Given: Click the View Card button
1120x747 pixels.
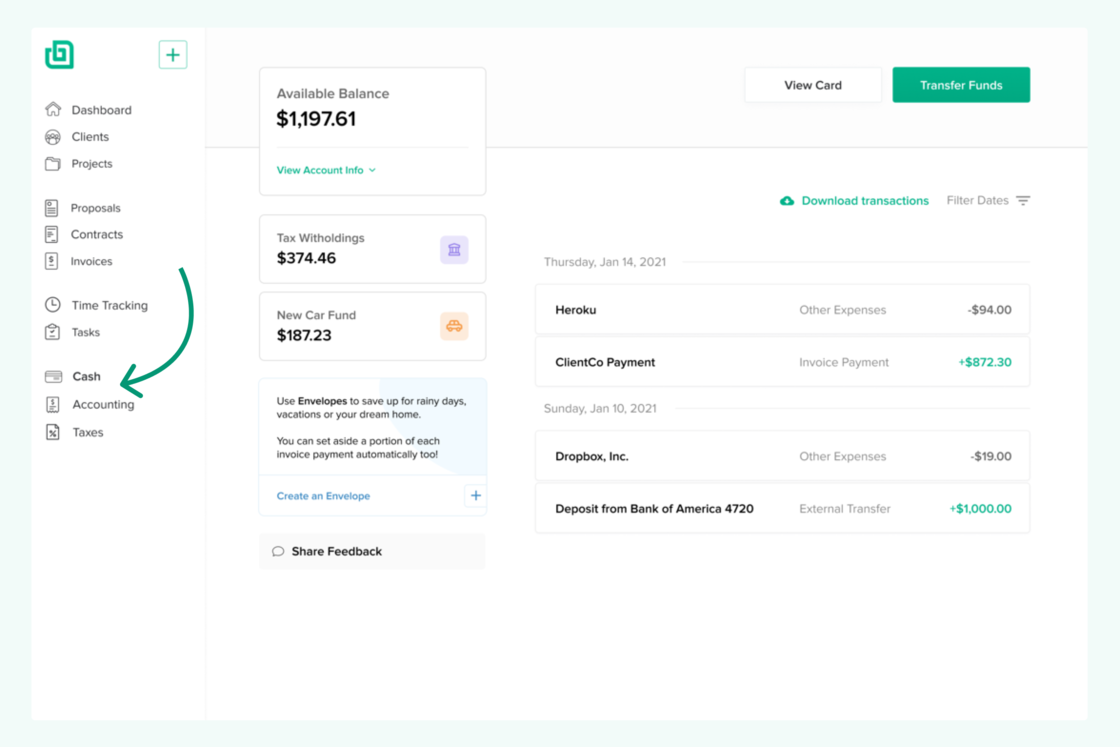Looking at the screenshot, I should 813,85.
